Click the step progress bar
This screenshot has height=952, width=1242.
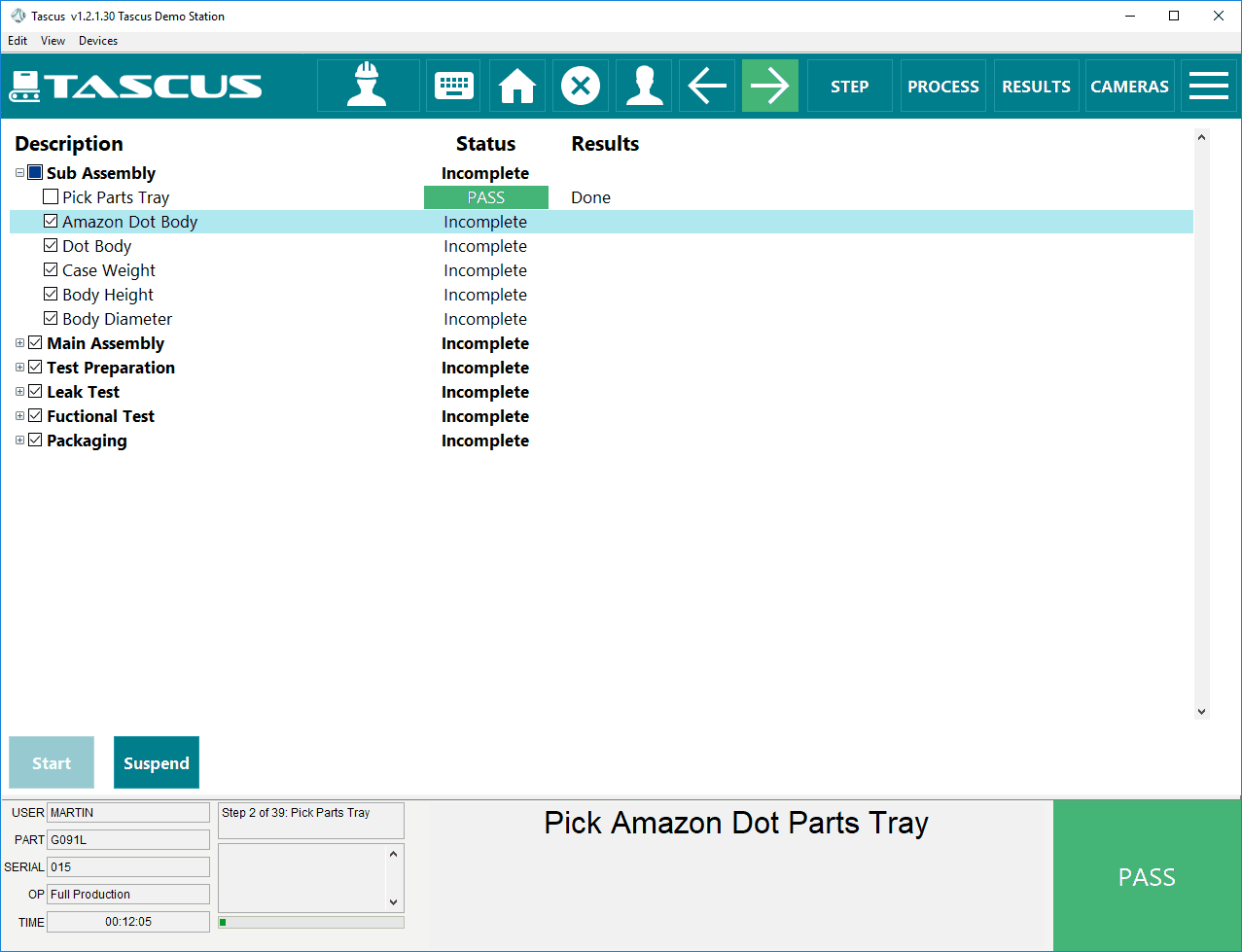[311, 922]
